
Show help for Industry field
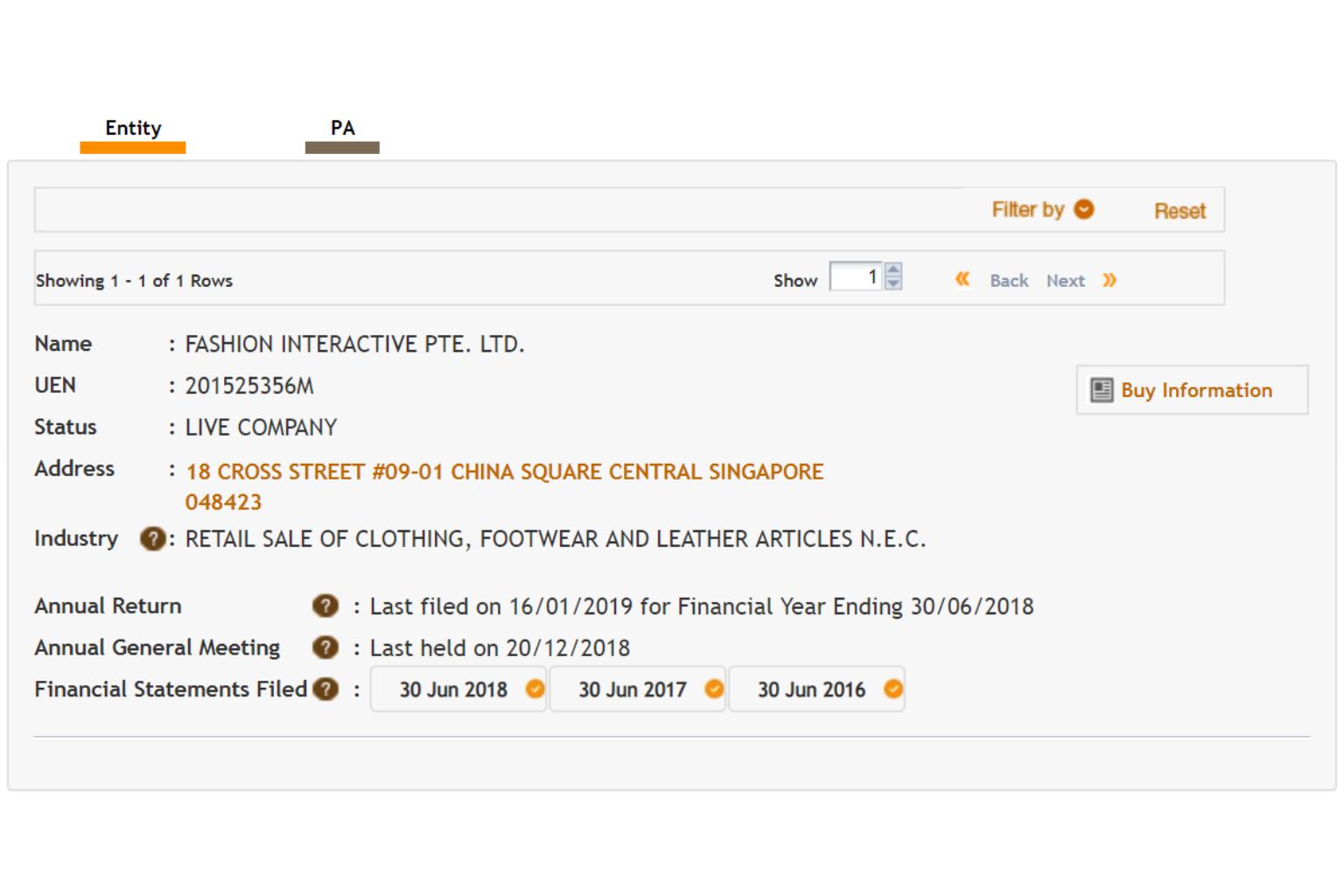click(x=152, y=539)
